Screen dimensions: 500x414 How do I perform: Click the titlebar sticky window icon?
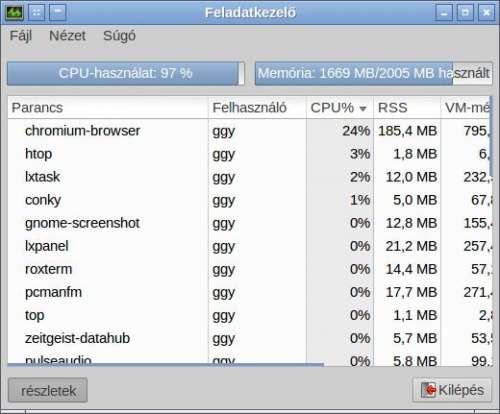(x=37, y=13)
